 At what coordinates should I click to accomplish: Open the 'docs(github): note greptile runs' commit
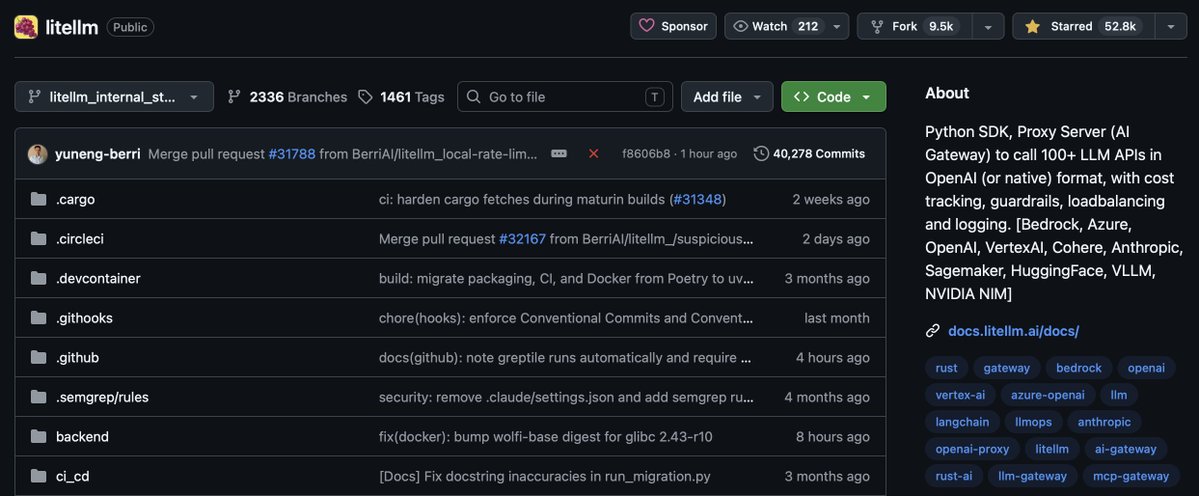pyautogui.click(x=565, y=358)
